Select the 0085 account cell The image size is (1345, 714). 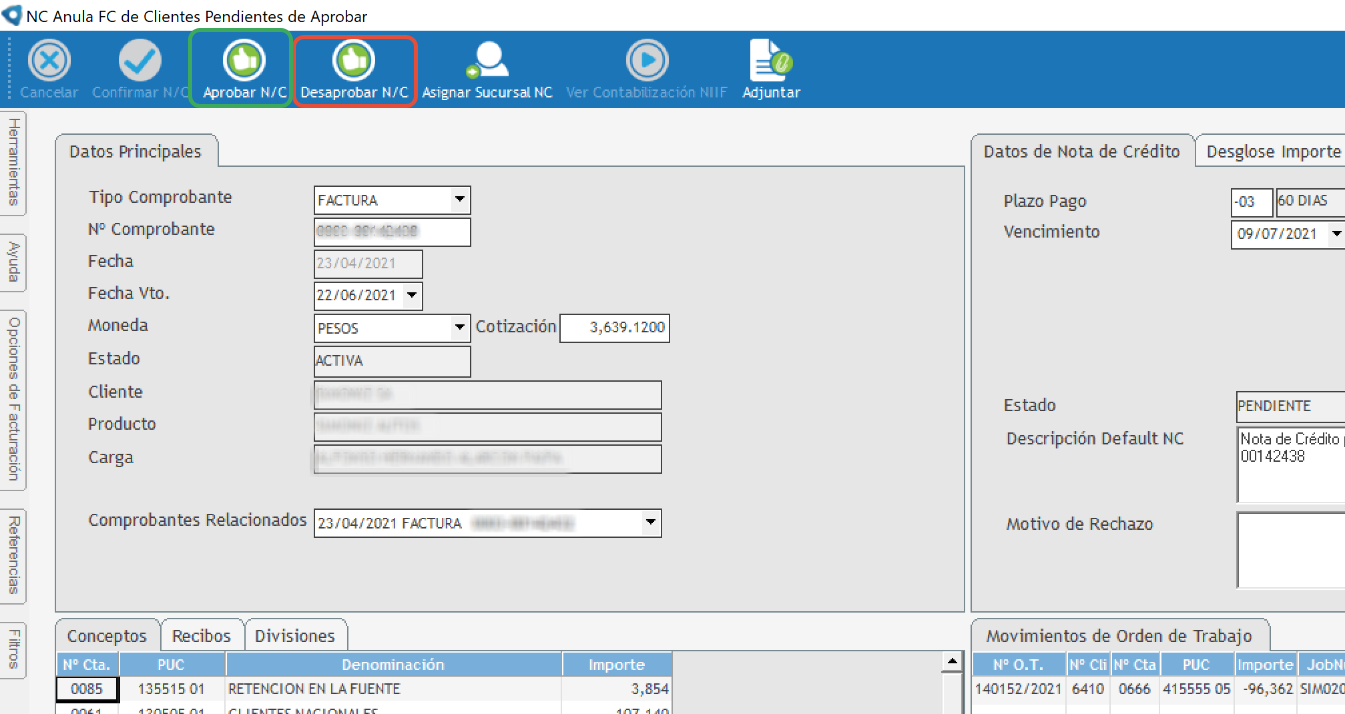[x=88, y=689]
